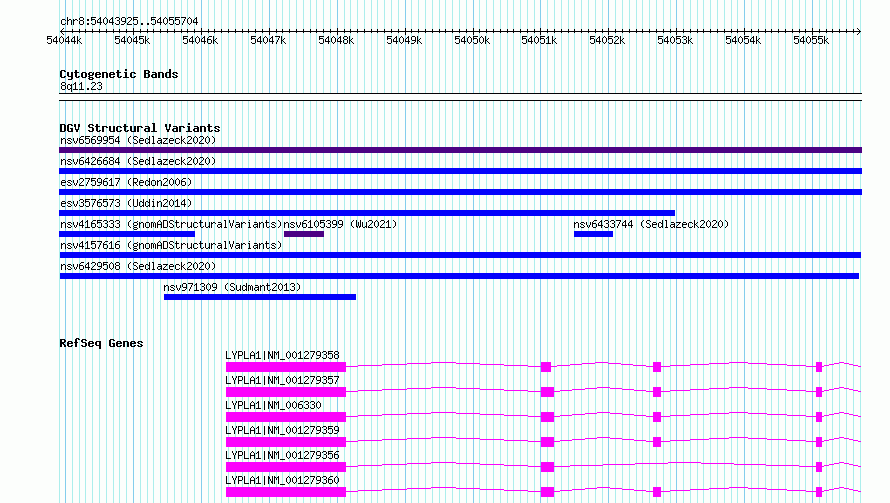Open nsv6105399 (Wu2021) variant label
The image size is (890, 503).
(x=341, y=224)
